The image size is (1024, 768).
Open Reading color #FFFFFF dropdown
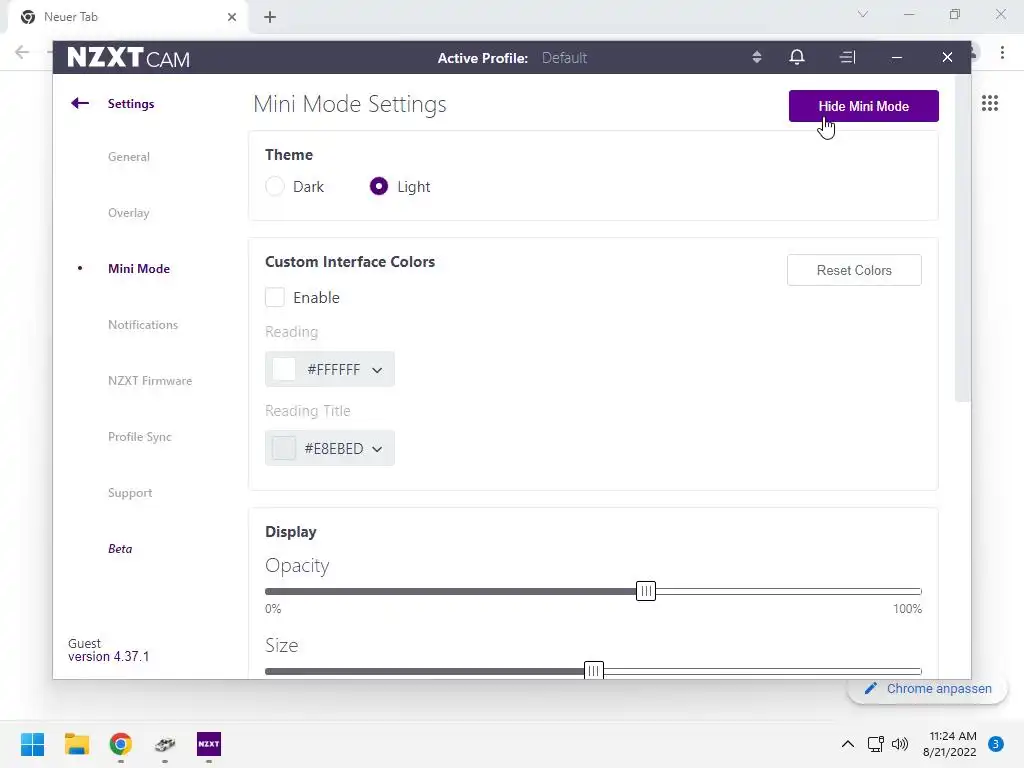tap(330, 369)
